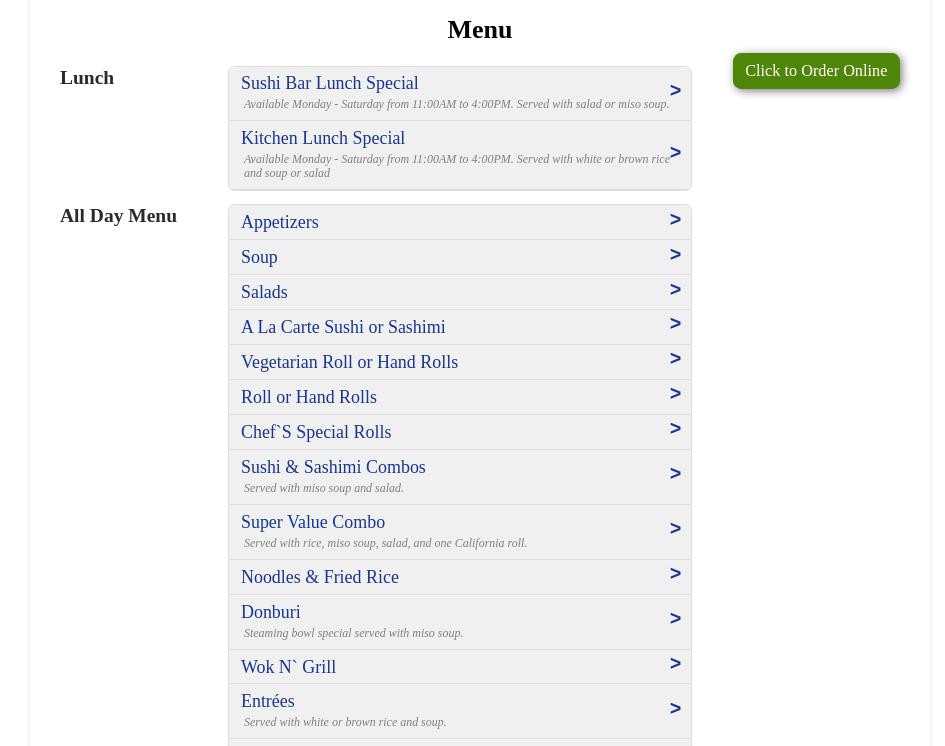Image resolution: width=945 pixels, height=746 pixels.
Task: Open the Donburi menu category
Action: pyautogui.click(x=270, y=612)
